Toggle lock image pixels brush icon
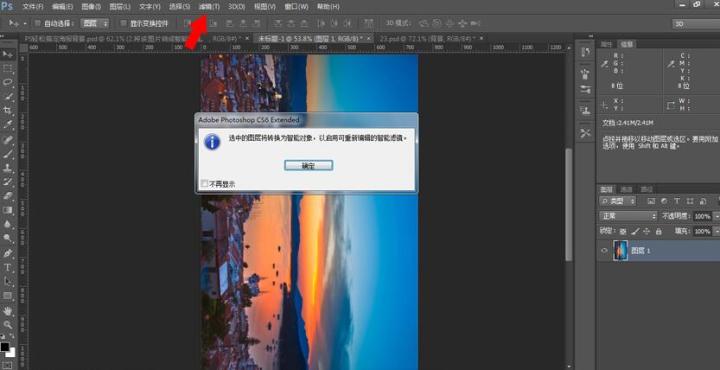720x370 pixels. click(635, 231)
